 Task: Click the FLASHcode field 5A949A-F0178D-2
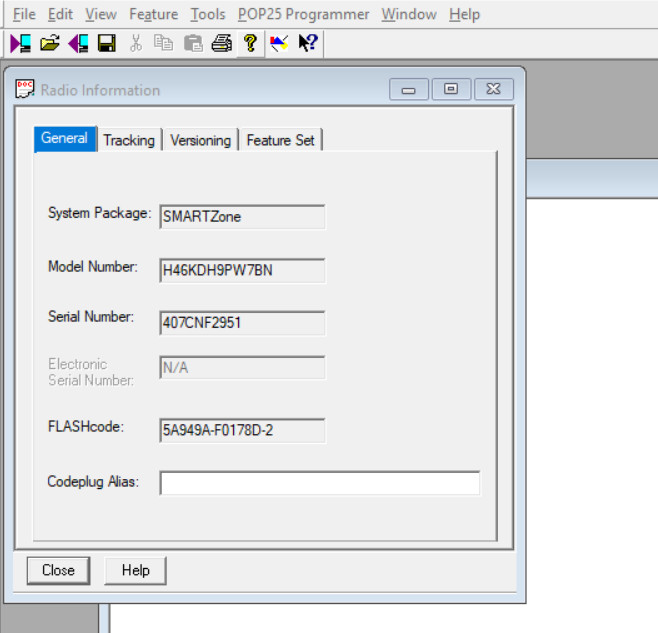pos(242,430)
